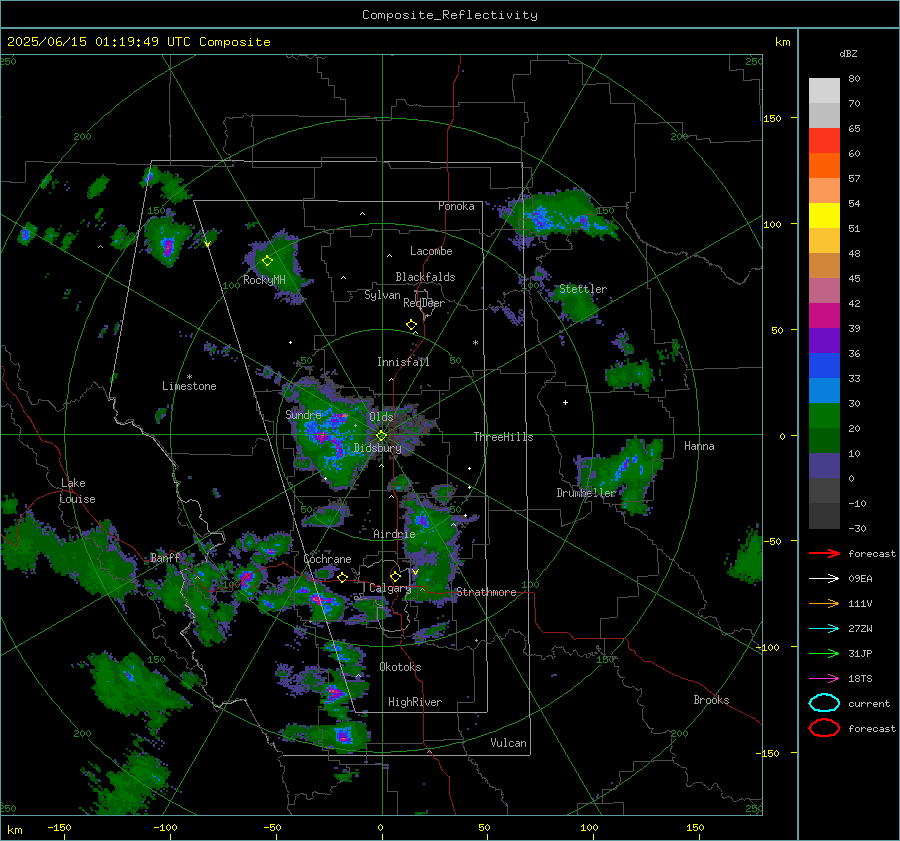Click the Airdrie city label
The width and height of the screenshot is (900, 841).
pyautogui.click(x=394, y=534)
